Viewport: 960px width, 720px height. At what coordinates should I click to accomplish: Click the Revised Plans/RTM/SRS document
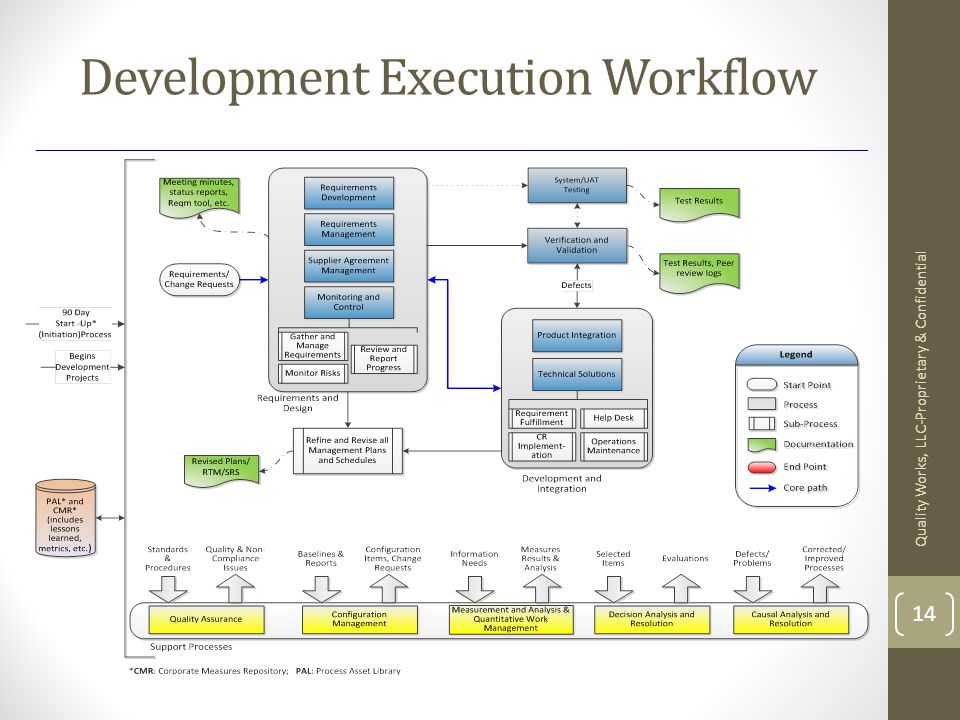(x=221, y=470)
